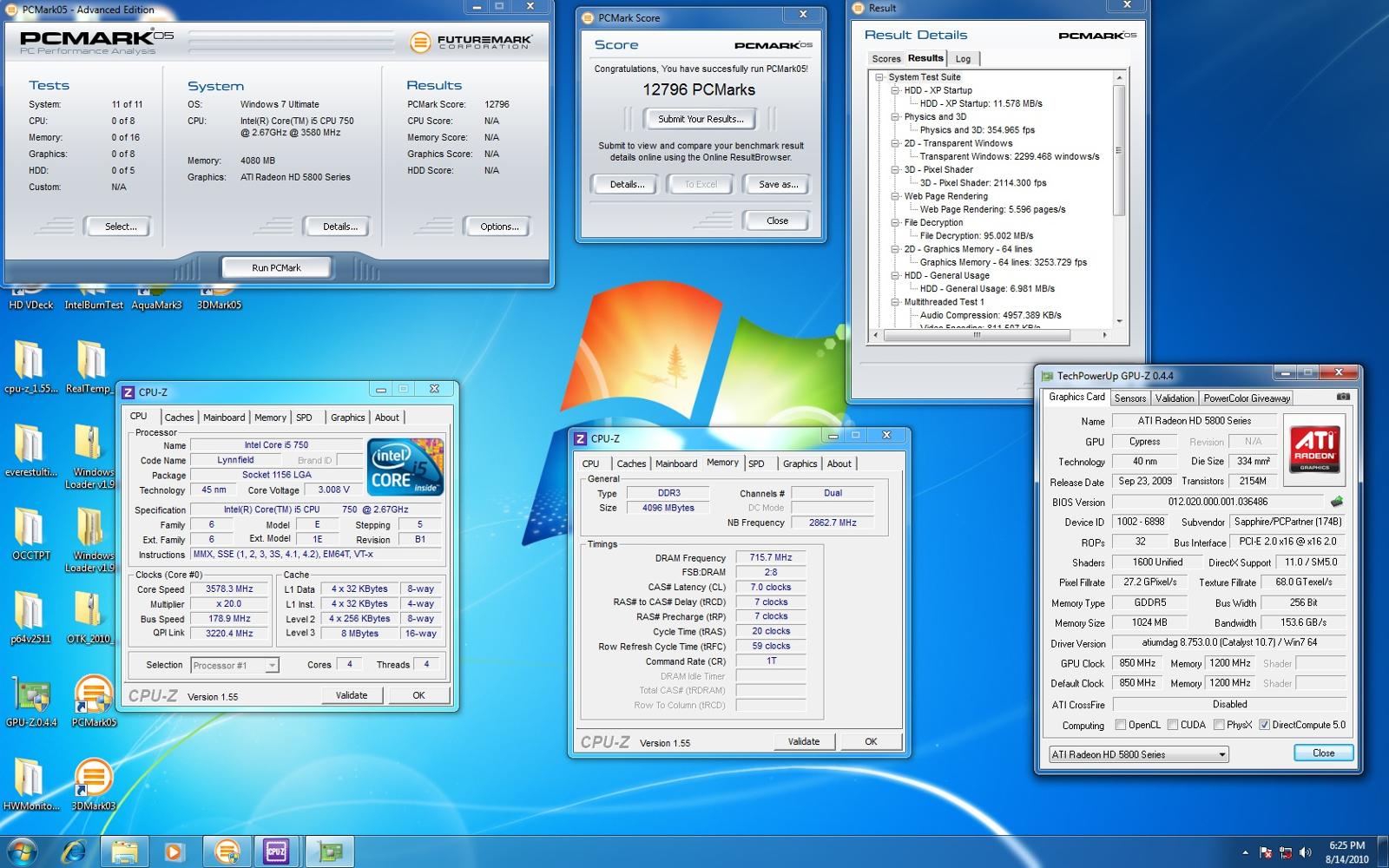Click the volume speaker tray icon

(x=1305, y=852)
